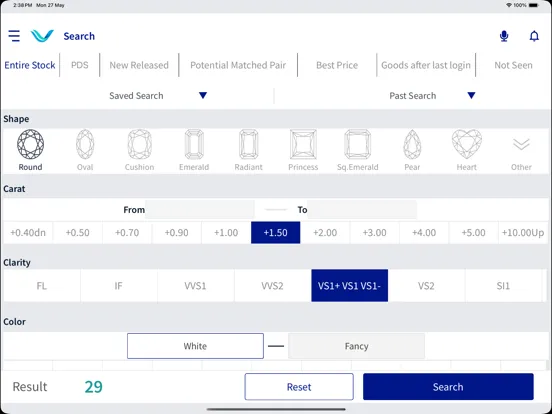Viewport: 552px width, 414px height.
Task: Select the Cushion diamond shape
Action: pos(139,150)
